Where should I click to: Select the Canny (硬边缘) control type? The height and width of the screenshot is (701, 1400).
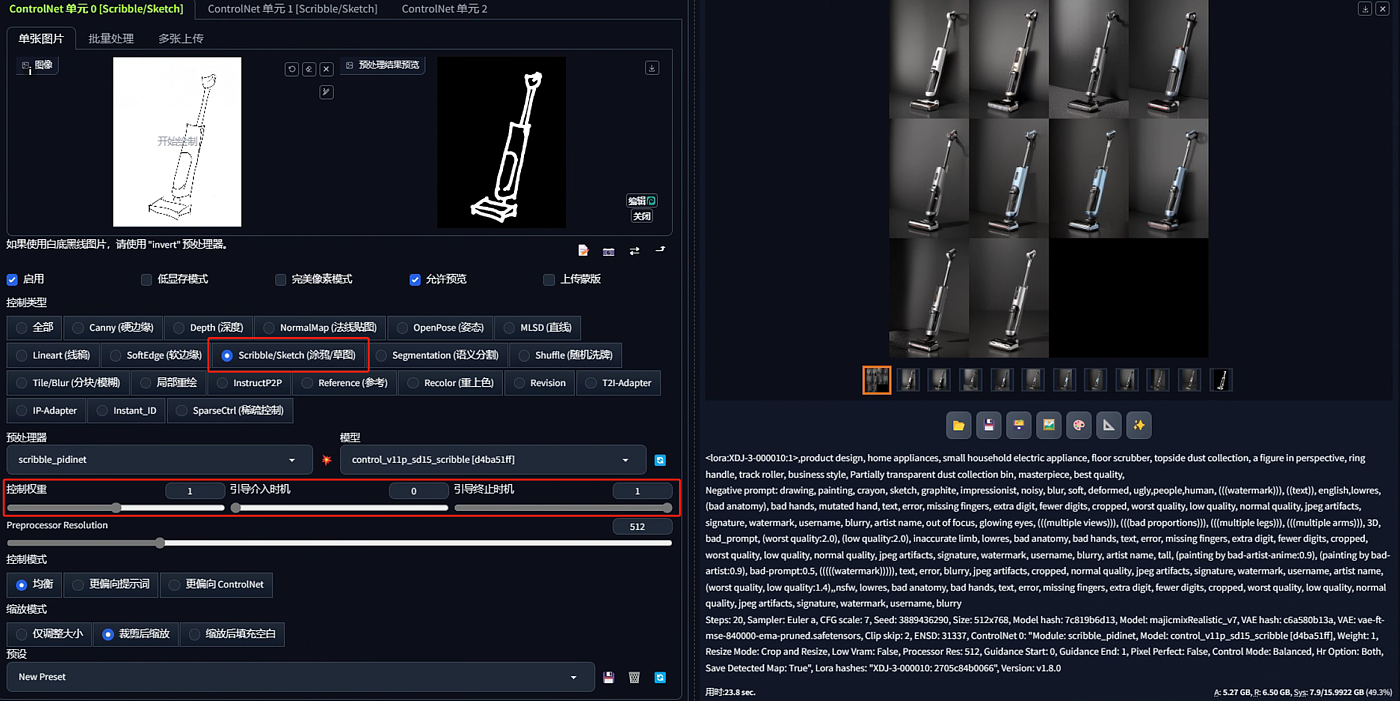pyautogui.click(x=114, y=327)
